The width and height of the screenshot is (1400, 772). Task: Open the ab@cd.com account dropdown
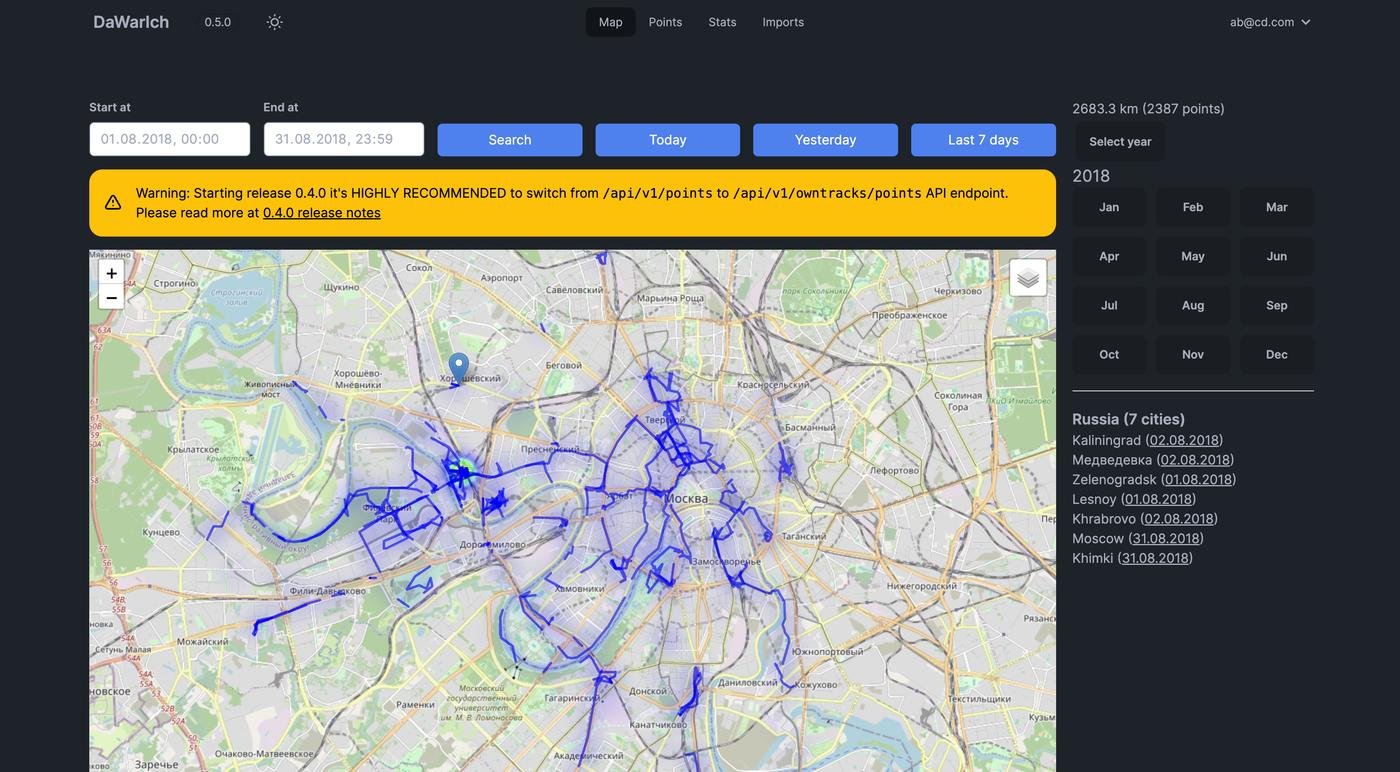[1270, 22]
